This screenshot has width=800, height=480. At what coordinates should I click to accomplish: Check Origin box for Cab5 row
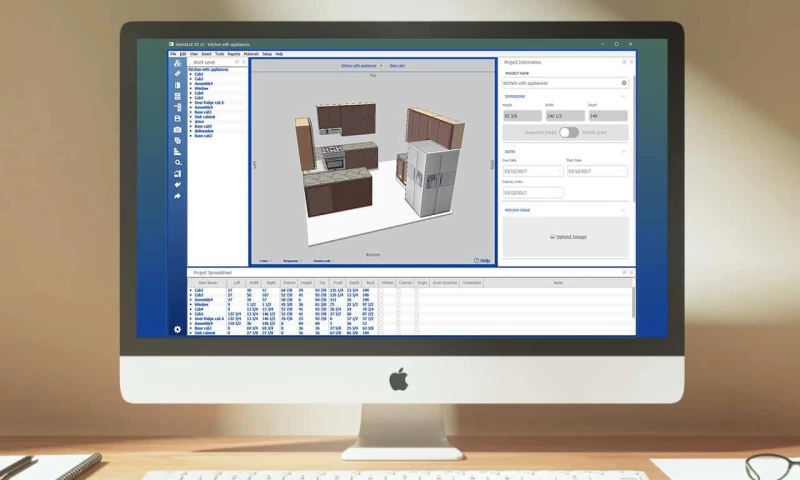click(x=416, y=314)
